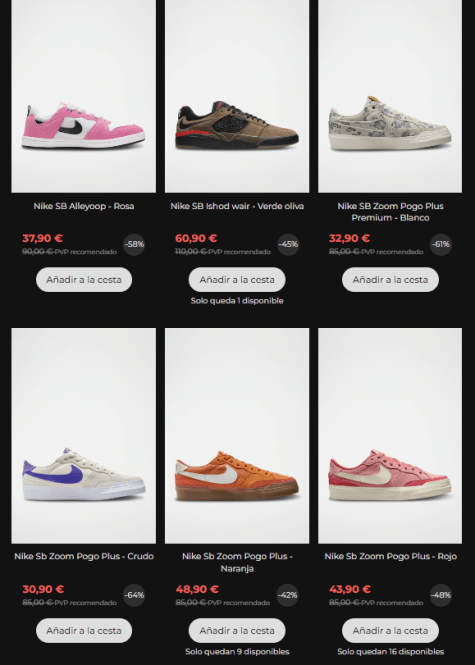
Task: Open Nike SB Zoom Pogo Plus Premium link
Action: tap(390, 212)
